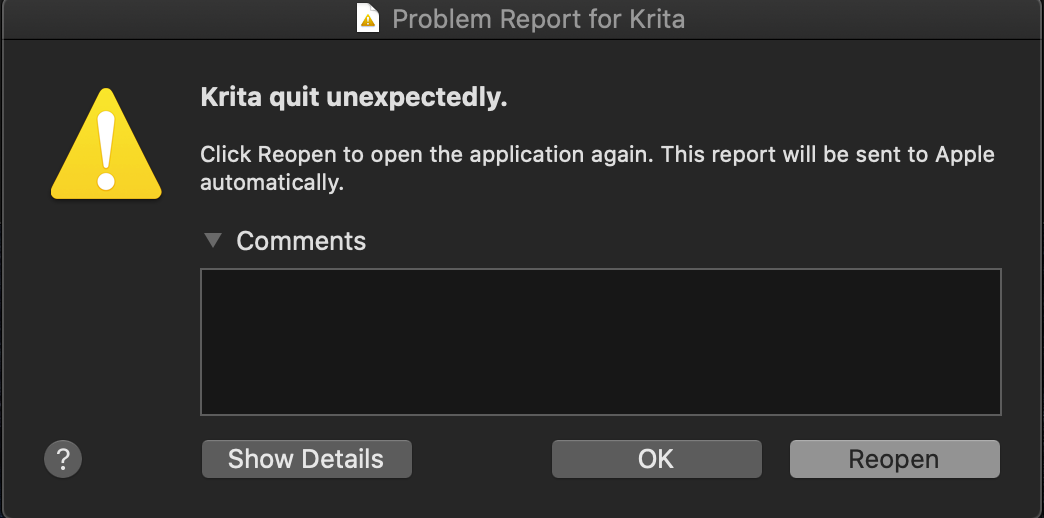
Task: Click the "Krita quit unexpectedly." heading
Action: click(354, 98)
